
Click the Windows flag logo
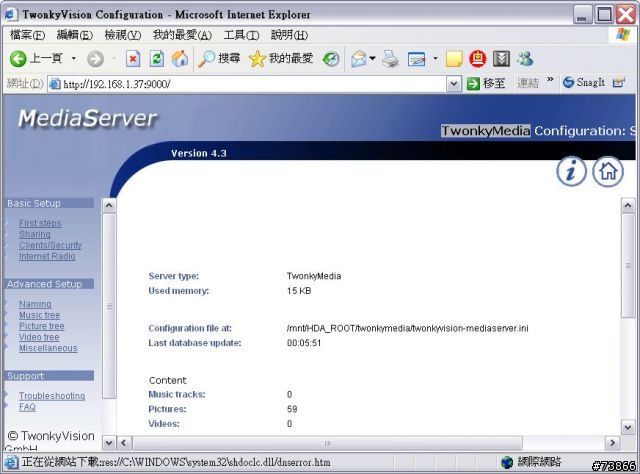pos(623,35)
